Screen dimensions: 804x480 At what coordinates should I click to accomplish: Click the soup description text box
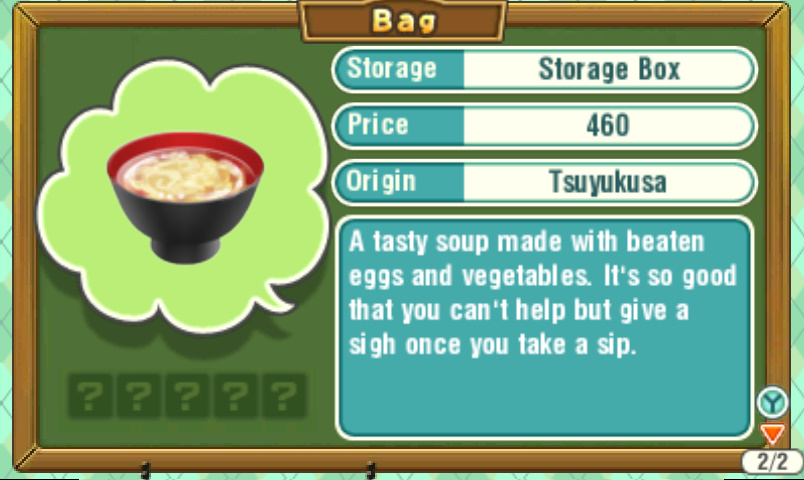[x=544, y=328]
